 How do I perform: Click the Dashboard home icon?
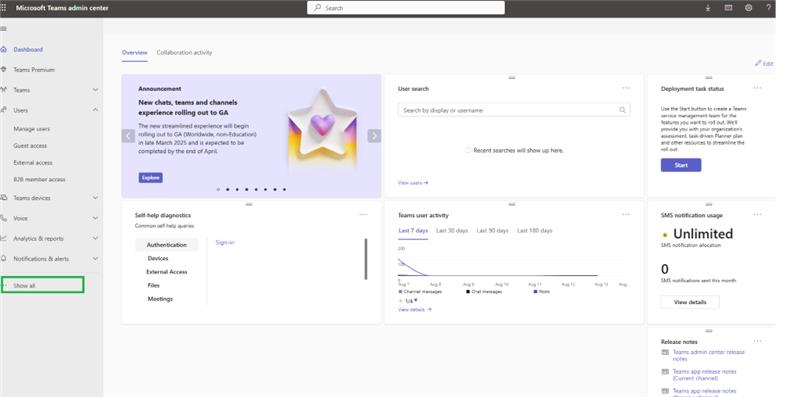(x=4, y=49)
